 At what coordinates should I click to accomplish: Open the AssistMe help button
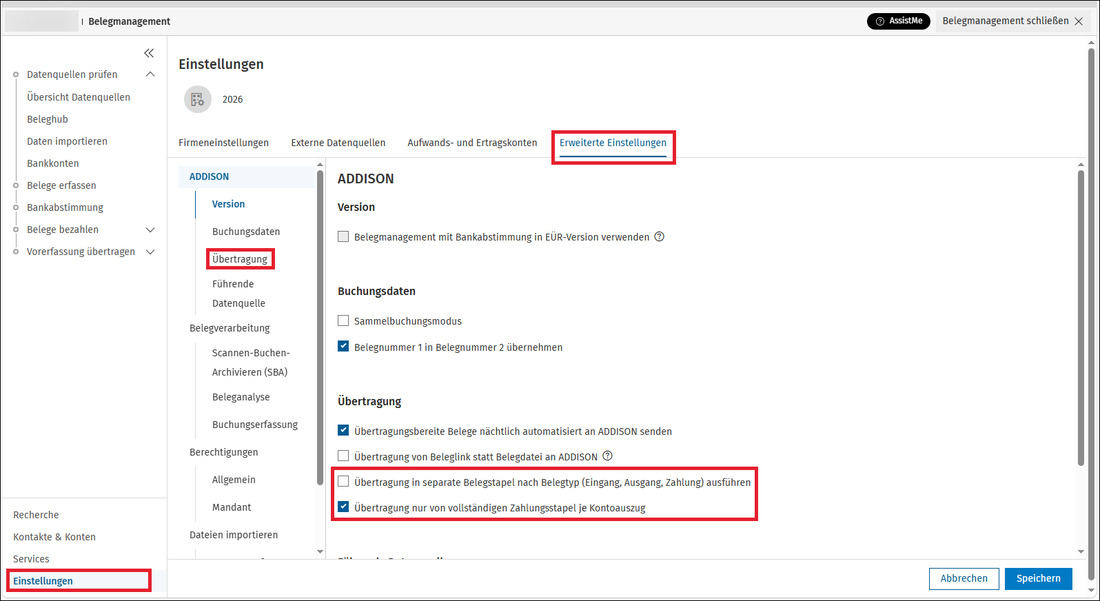[x=899, y=21]
